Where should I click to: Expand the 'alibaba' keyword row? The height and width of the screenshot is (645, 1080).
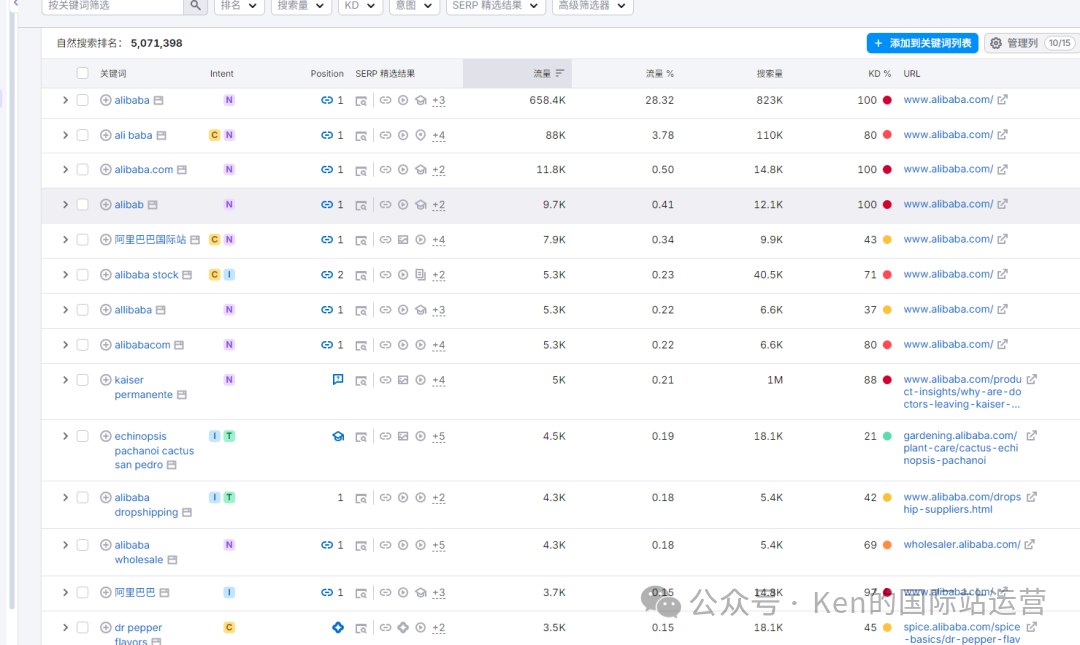tap(65, 100)
